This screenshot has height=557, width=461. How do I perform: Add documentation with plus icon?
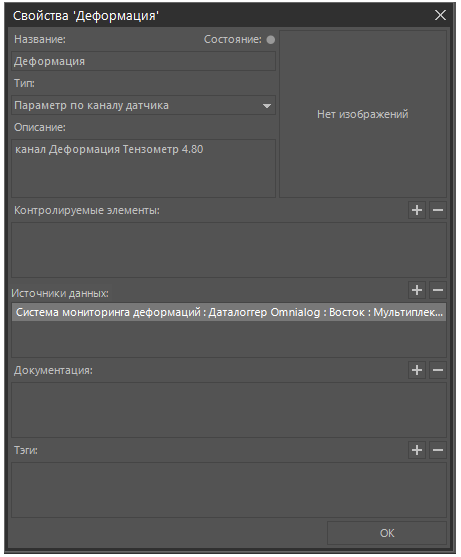(417, 370)
